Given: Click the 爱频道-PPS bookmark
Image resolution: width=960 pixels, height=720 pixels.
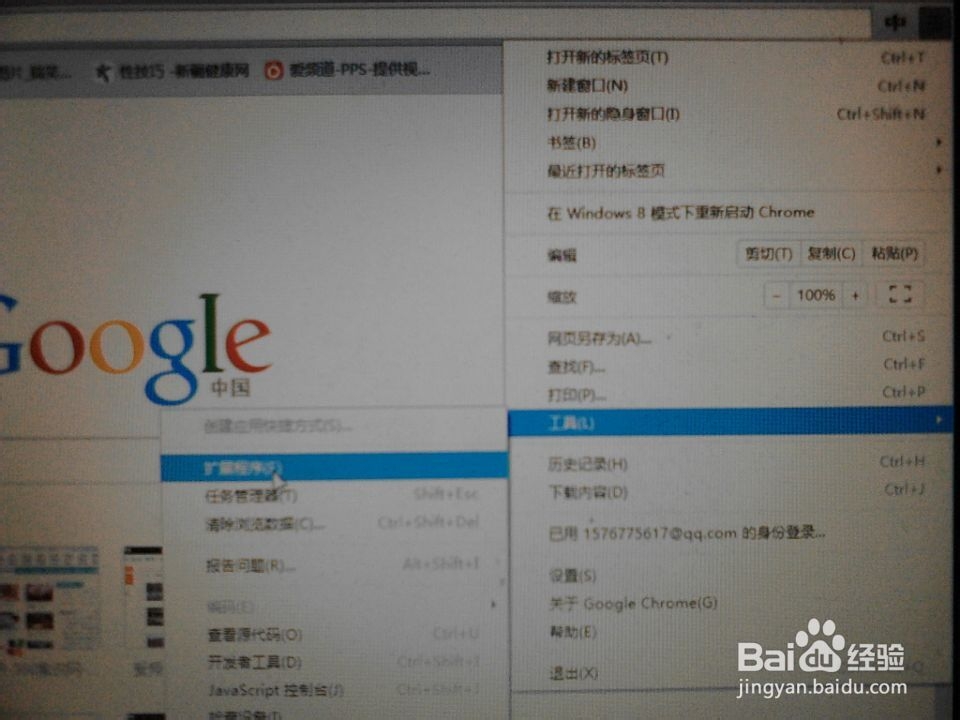Looking at the screenshot, I should point(347,70).
